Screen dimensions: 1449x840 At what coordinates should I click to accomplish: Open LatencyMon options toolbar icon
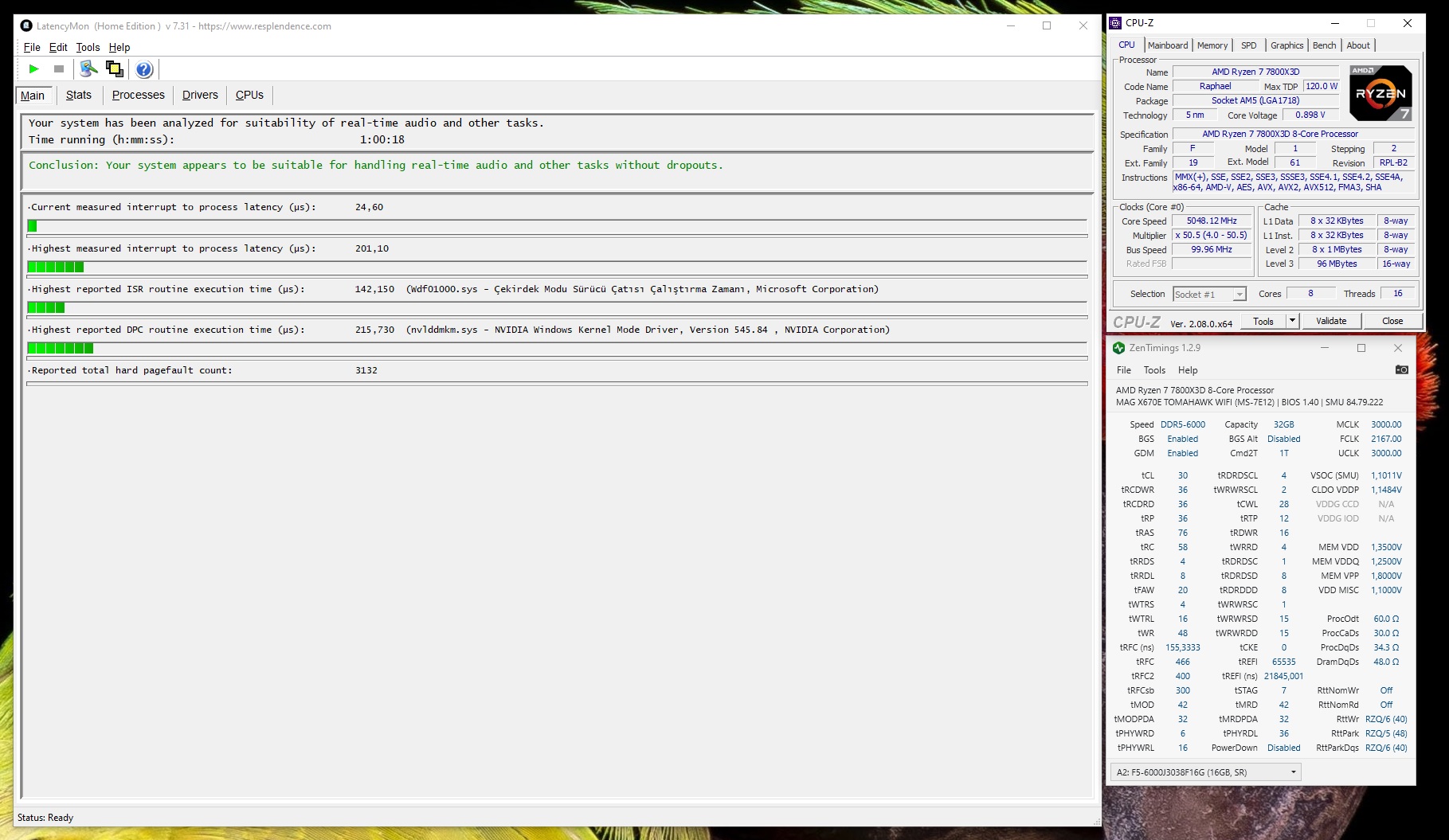point(89,69)
